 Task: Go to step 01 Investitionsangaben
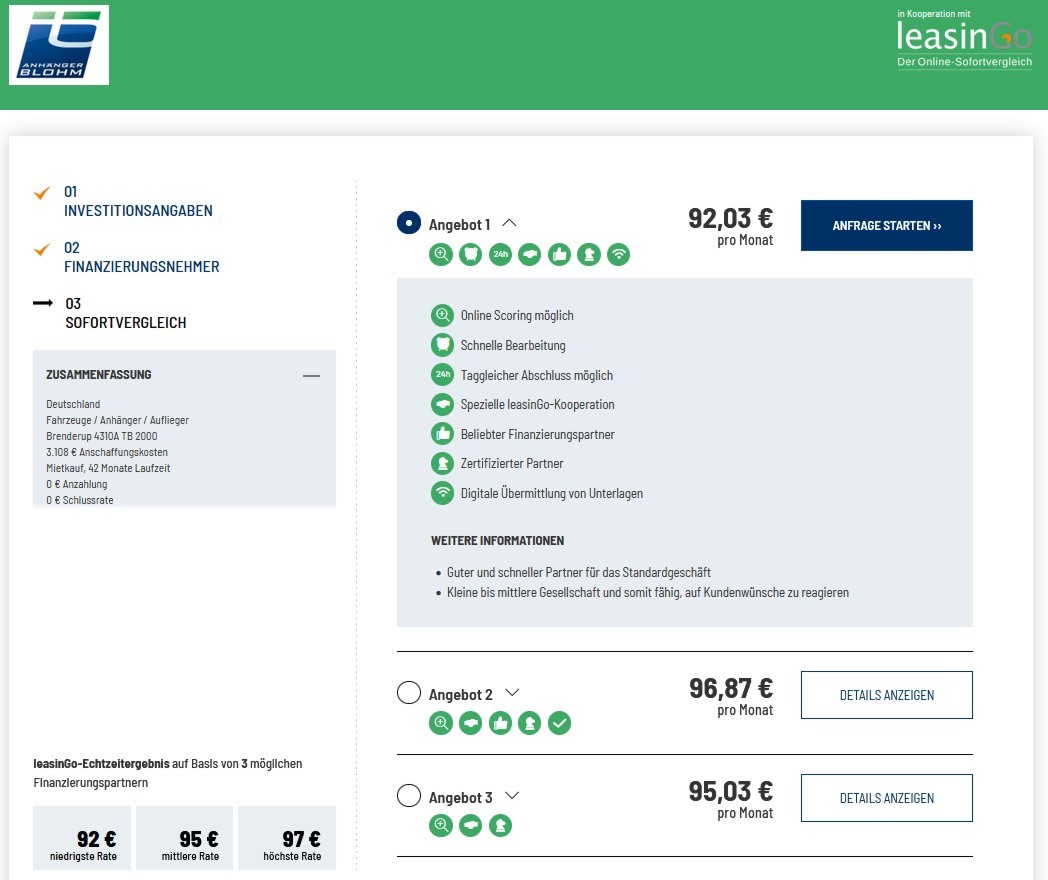(138, 201)
